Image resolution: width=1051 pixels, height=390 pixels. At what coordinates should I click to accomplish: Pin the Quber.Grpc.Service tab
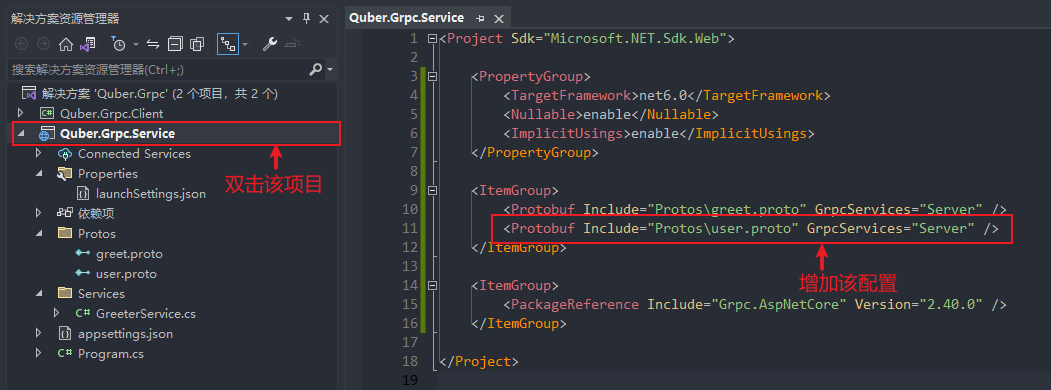pyautogui.click(x=480, y=19)
